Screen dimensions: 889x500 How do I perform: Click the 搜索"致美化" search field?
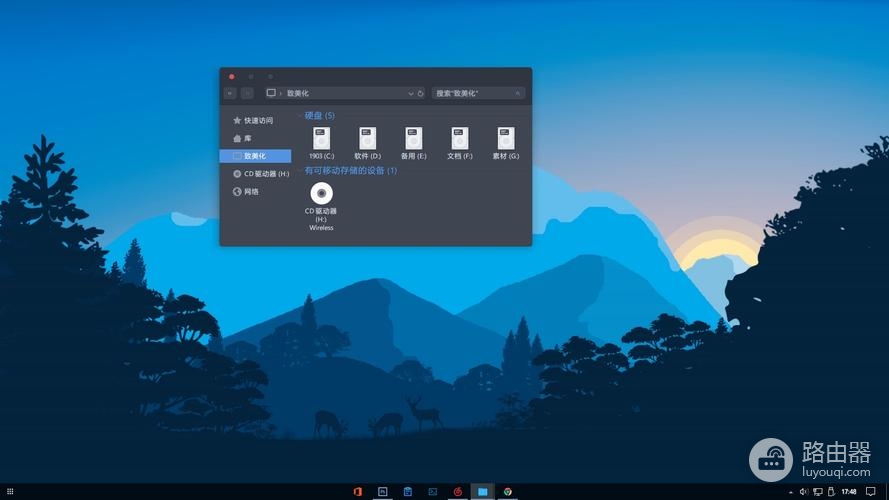click(473, 93)
